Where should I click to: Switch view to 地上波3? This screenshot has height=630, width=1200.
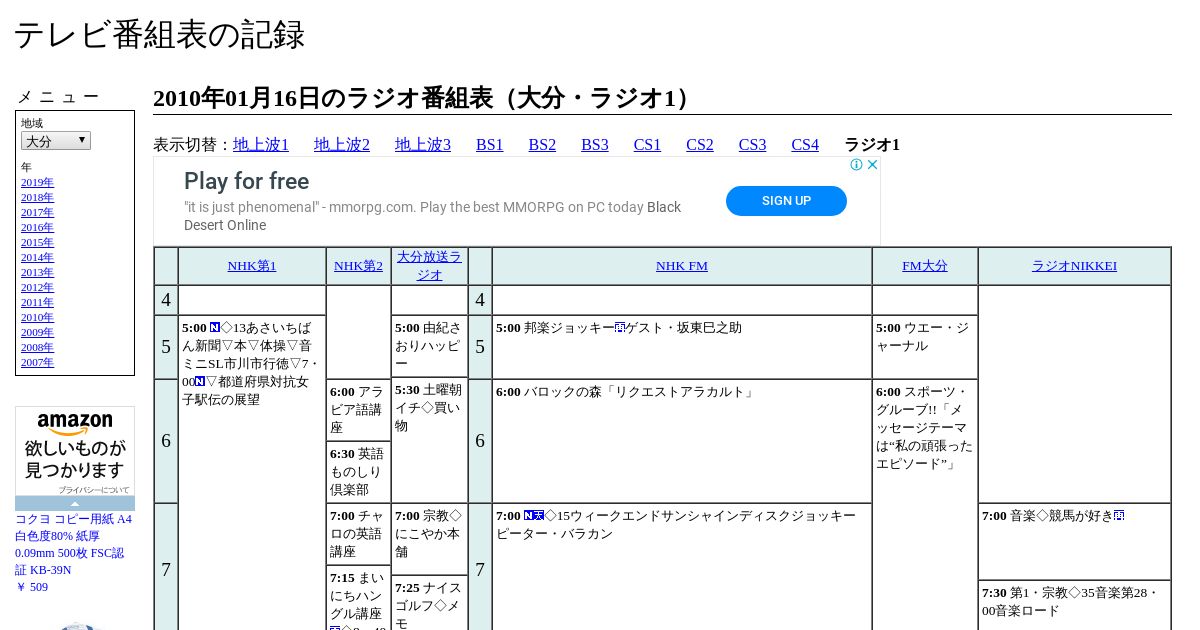tap(423, 145)
